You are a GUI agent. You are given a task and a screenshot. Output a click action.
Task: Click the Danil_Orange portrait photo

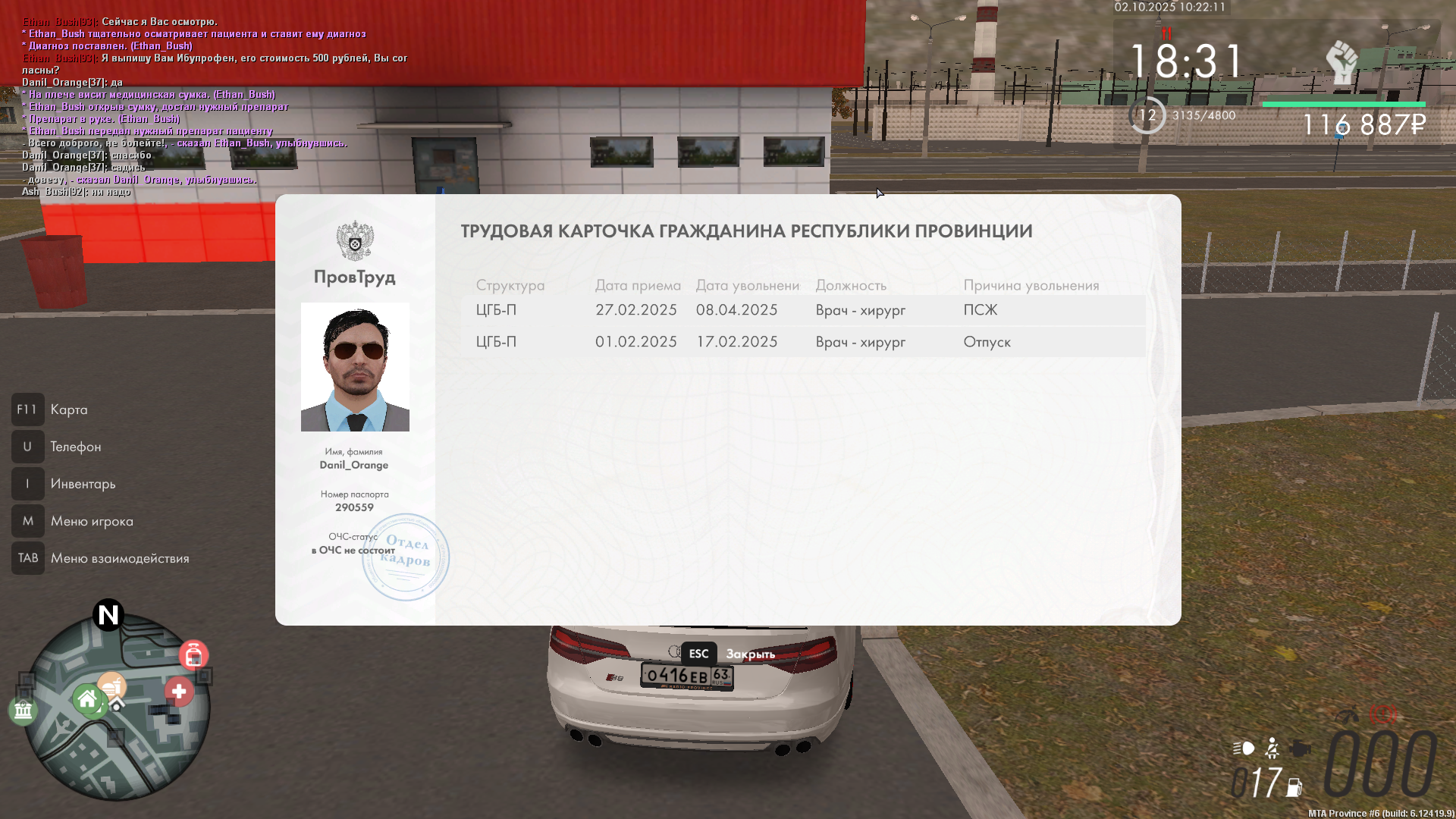click(355, 367)
